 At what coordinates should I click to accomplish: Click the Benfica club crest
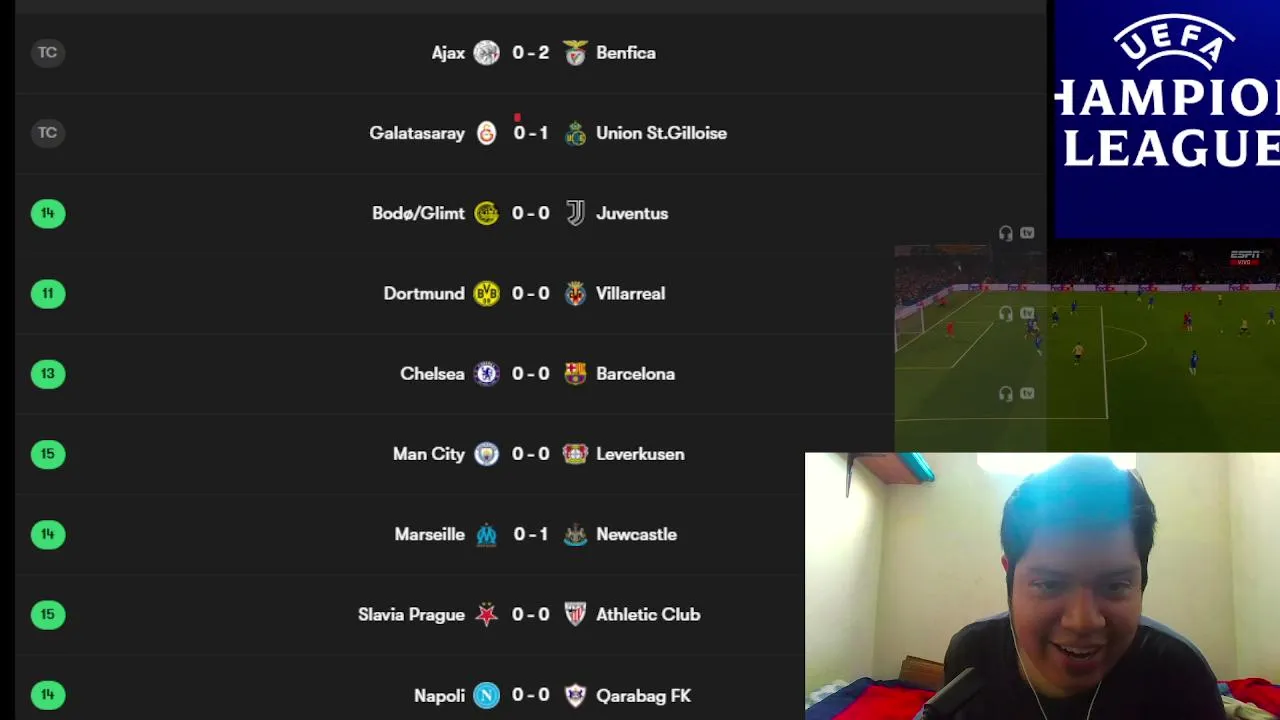click(575, 53)
